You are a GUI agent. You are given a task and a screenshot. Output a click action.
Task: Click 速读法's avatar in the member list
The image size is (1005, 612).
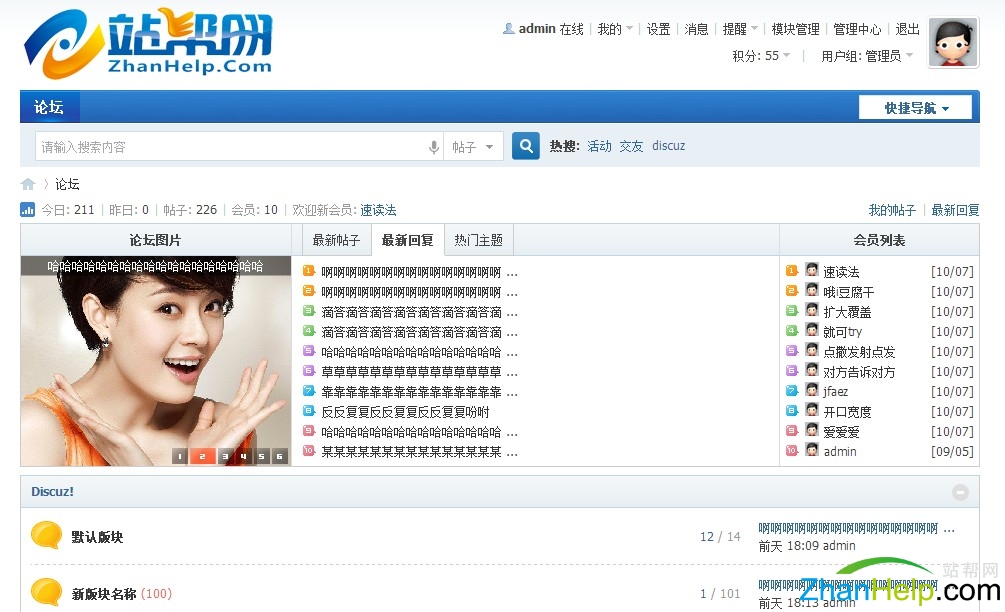[x=811, y=270]
